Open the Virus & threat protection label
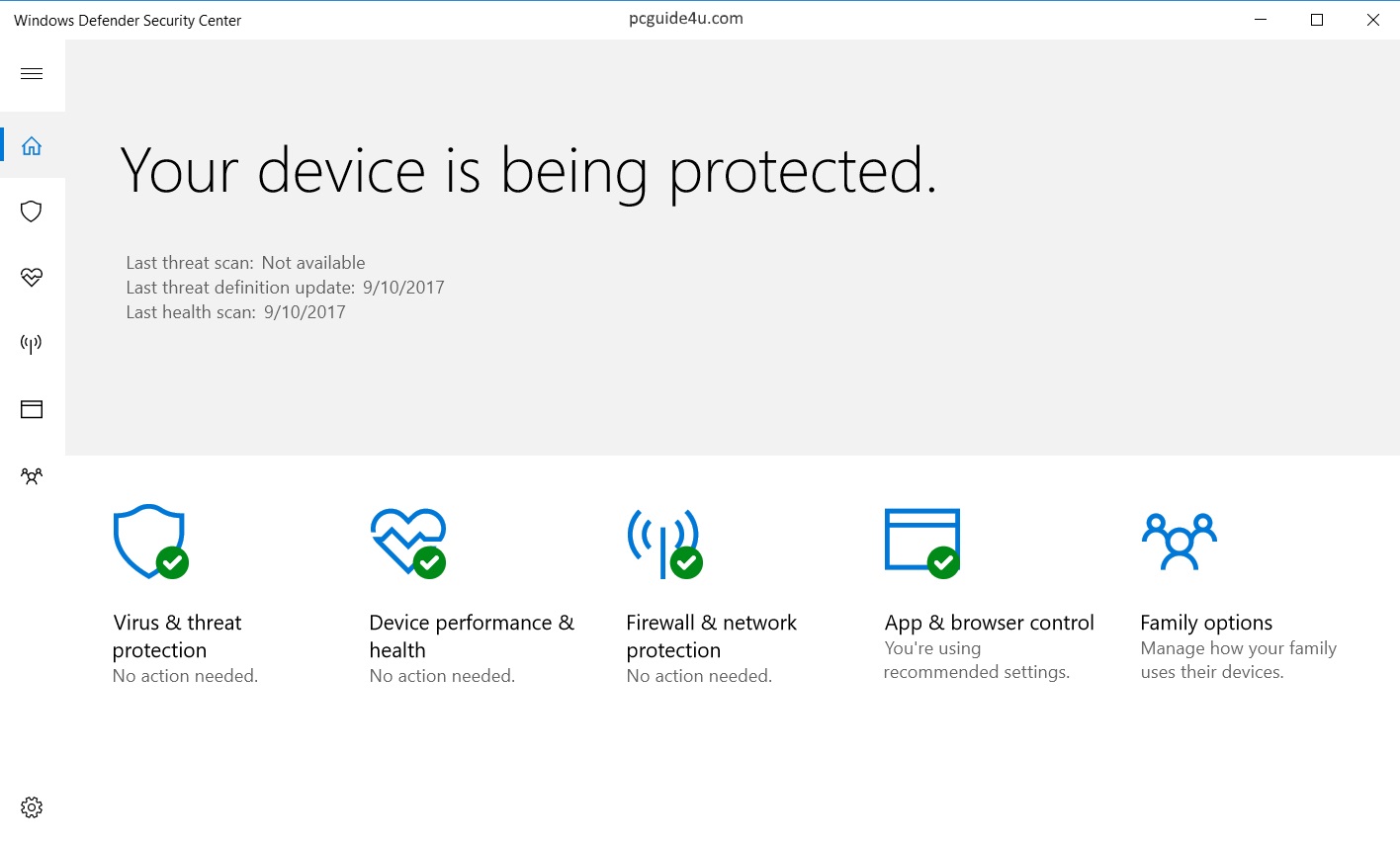 (177, 636)
